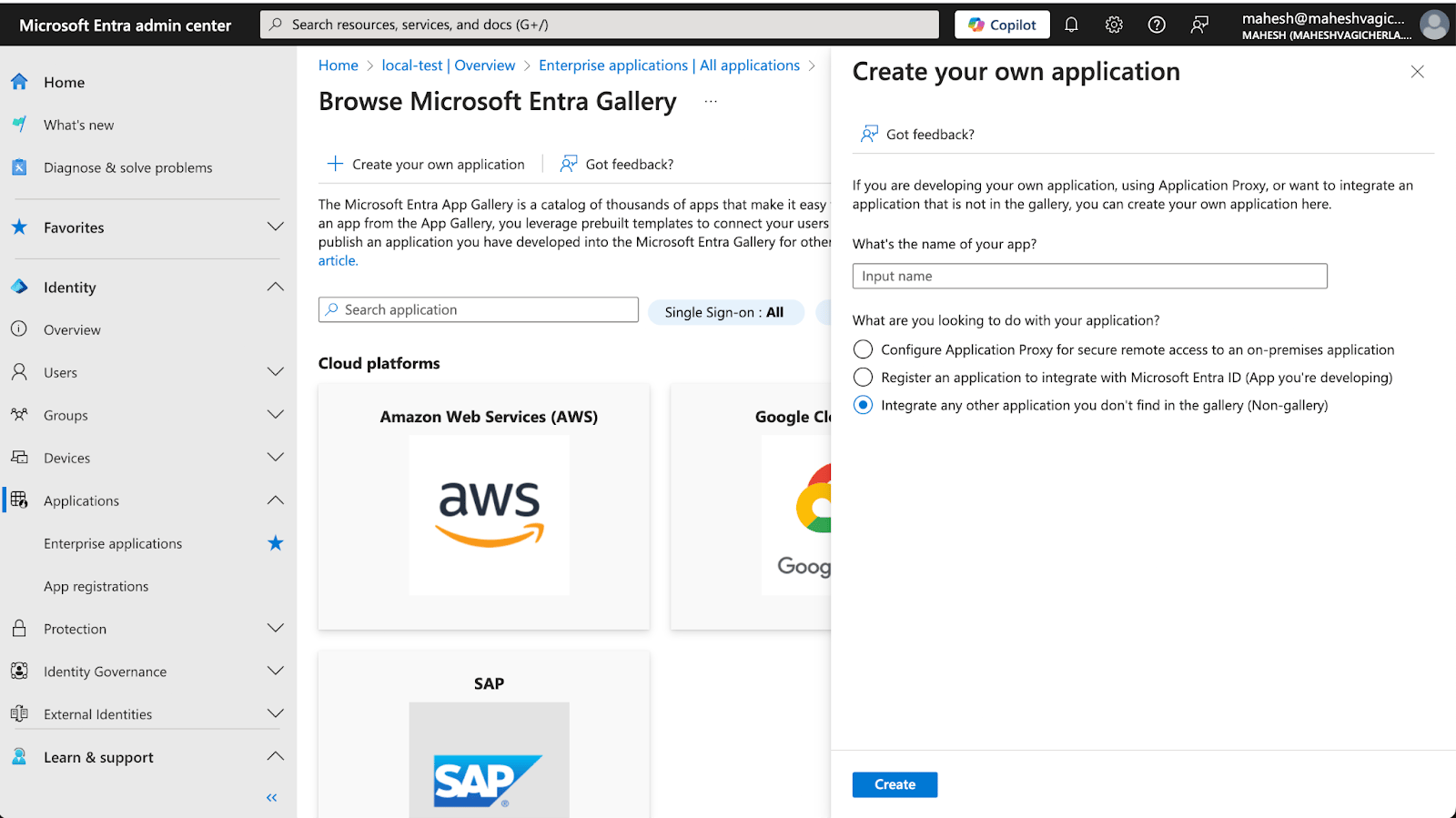The image size is (1456, 818).
Task: Open the feedback icon in top bar
Action: [x=1199, y=25]
